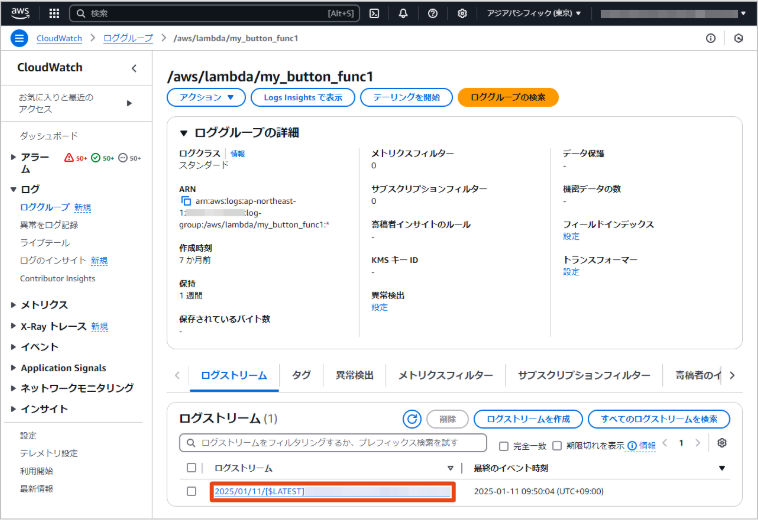Click the info circle icon near breadcrumb
The height and width of the screenshot is (520, 758).
710,38
